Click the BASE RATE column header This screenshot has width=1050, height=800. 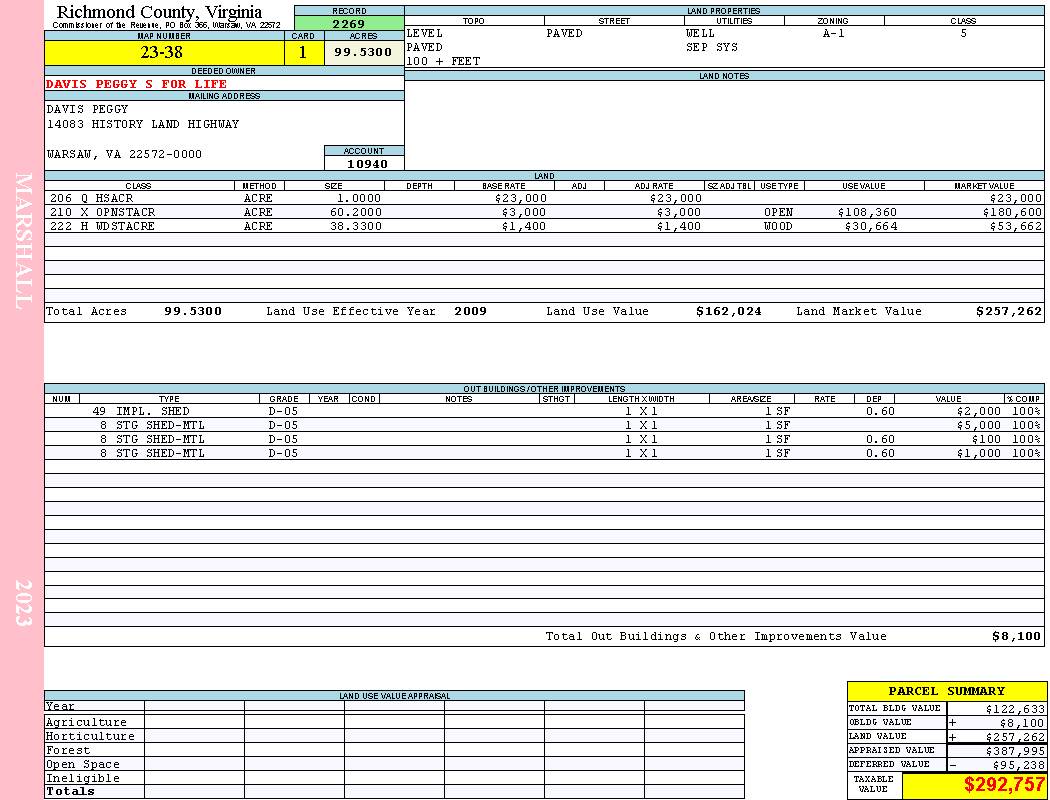504,186
